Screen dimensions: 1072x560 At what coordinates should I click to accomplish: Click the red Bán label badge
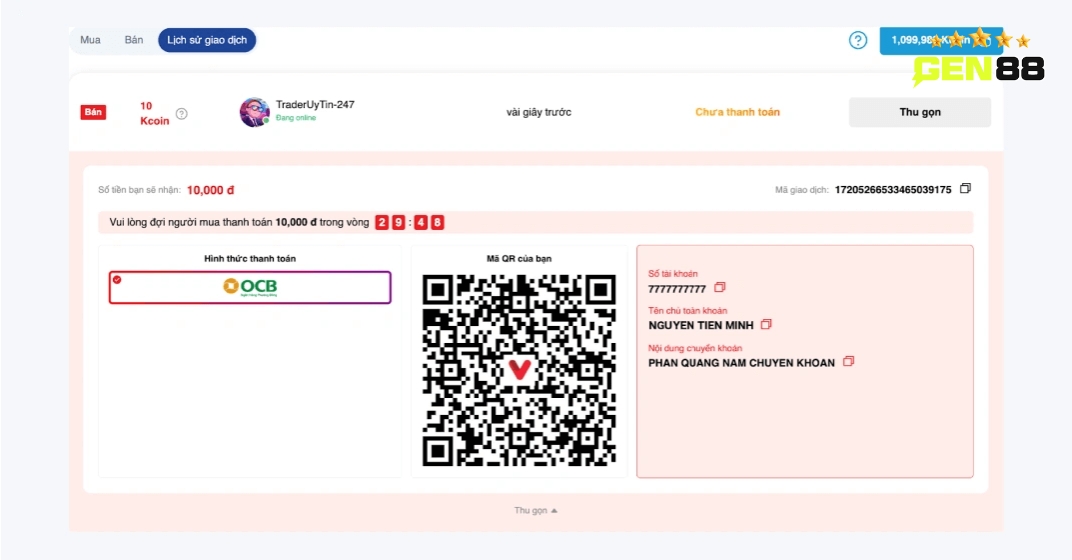coord(93,112)
